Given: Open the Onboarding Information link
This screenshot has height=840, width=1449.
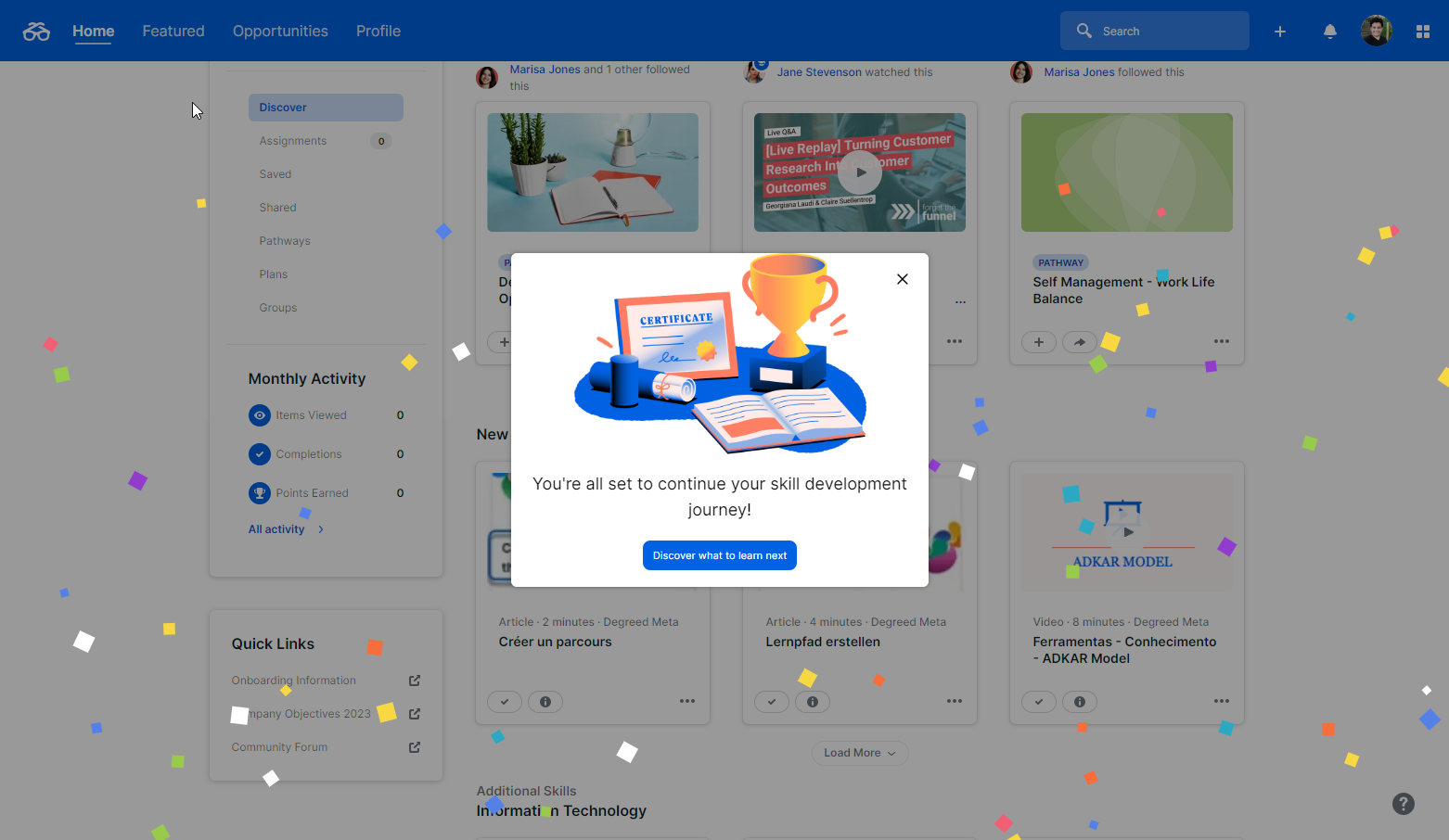Looking at the screenshot, I should [x=294, y=681].
